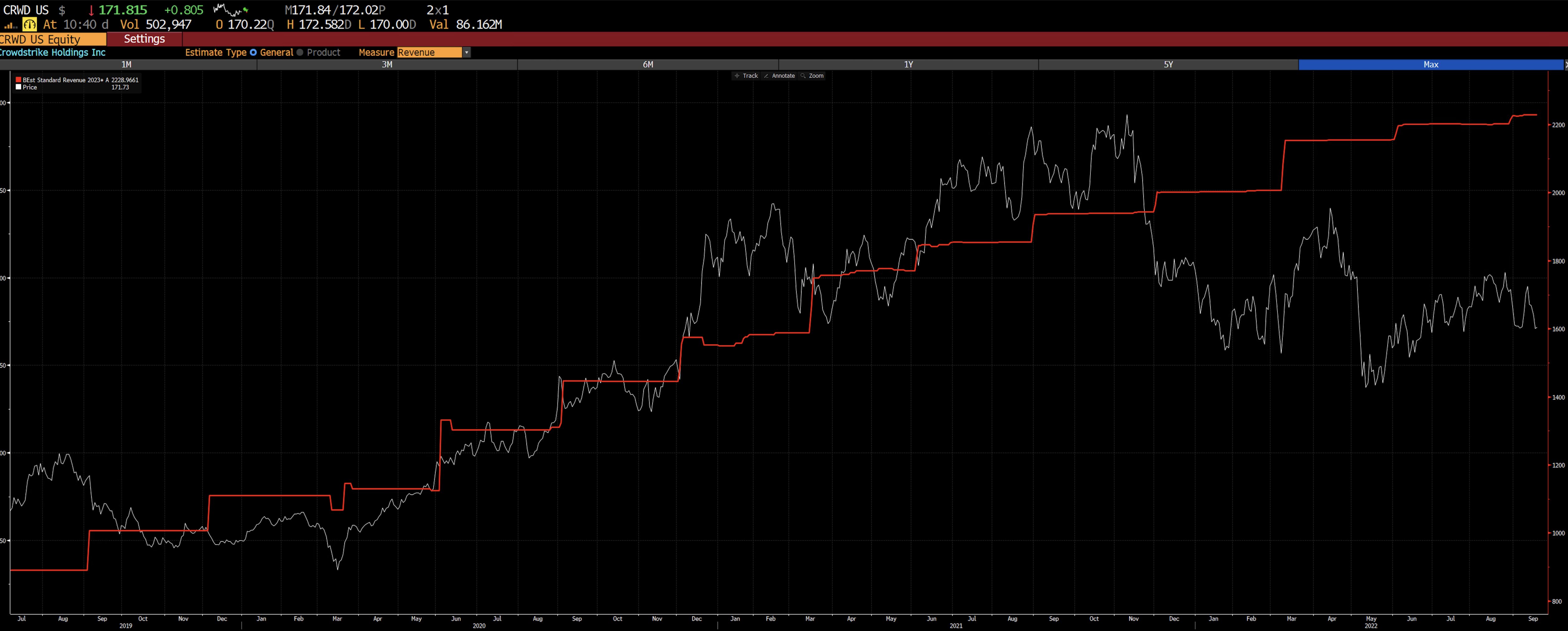Click the M171.84/172.02P bid-ask quote
This screenshot has height=631, width=1568.
pyautogui.click(x=335, y=10)
